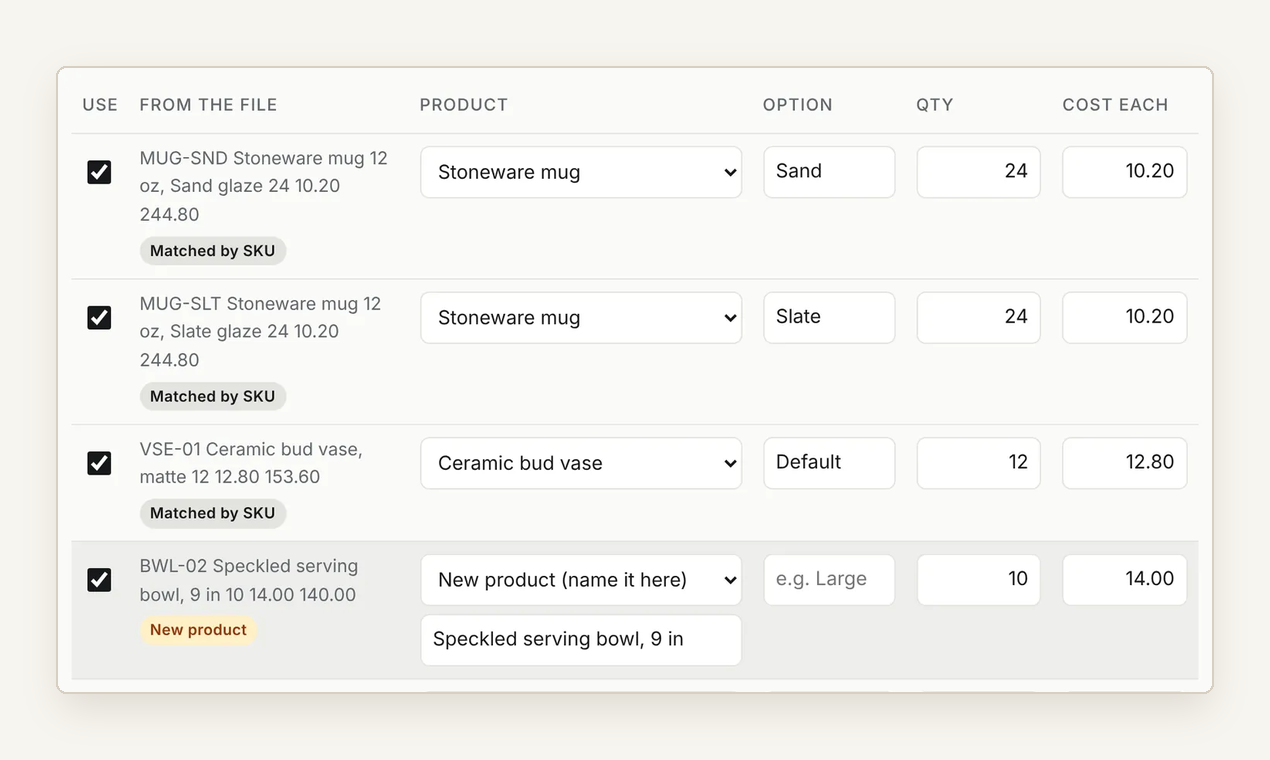Click Matched by SKU badge under MUG-SLT

click(213, 397)
